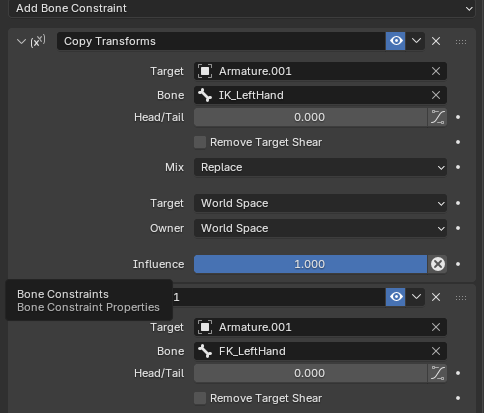Clear the IK_LeftHand bone field

pyautogui.click(x=436, y=95)
